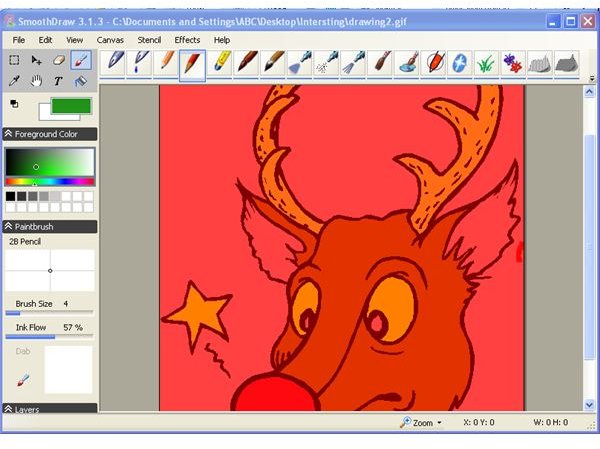Choose the green grass brush
Screen dimensions: 600x449
pos(486,63)
